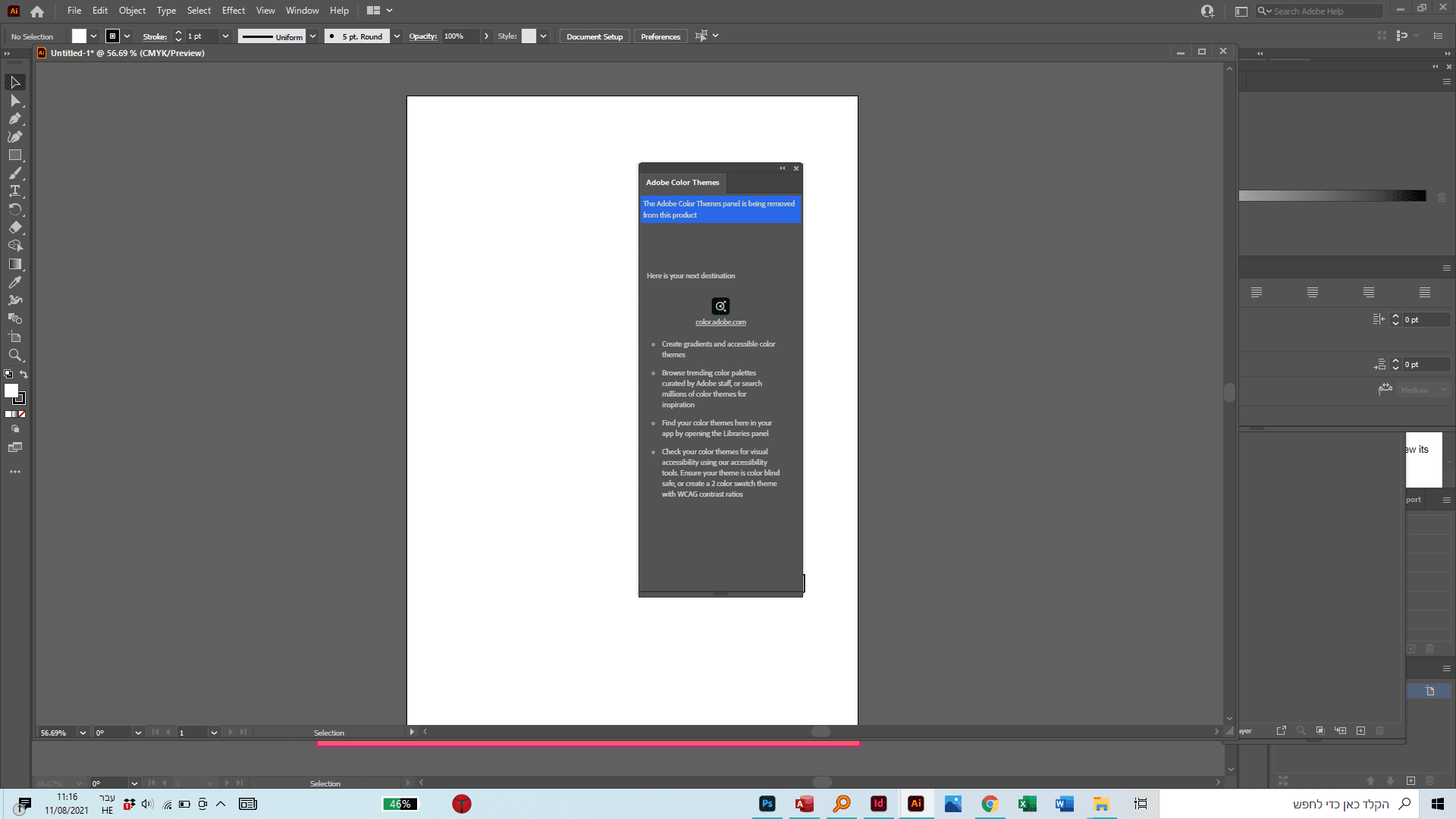The height and width of the screenshot is (819, 1456).
Task: Choose the Rectangle tool
Action: pos(14,155)
